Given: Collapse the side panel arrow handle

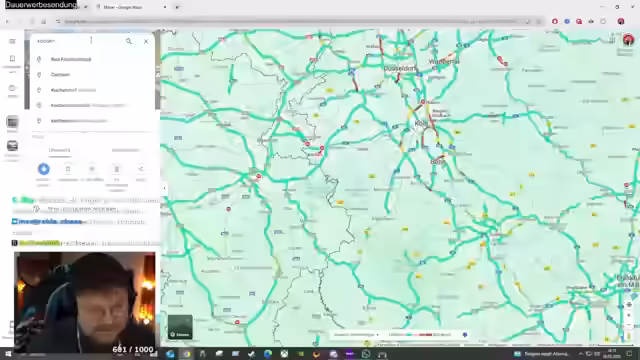Looking at the screenshot, I should click(164, 188).
